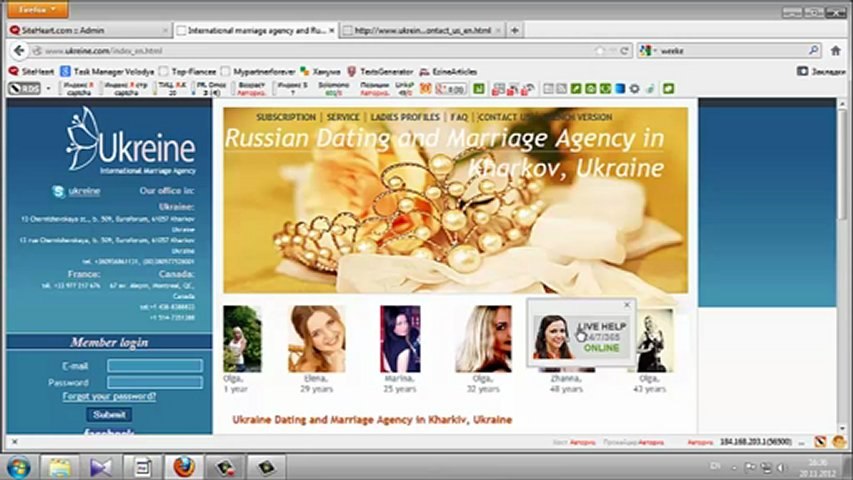Open Mypartnerforever bookmark
This screenshot has height=480, width=853.
(258, 71)
